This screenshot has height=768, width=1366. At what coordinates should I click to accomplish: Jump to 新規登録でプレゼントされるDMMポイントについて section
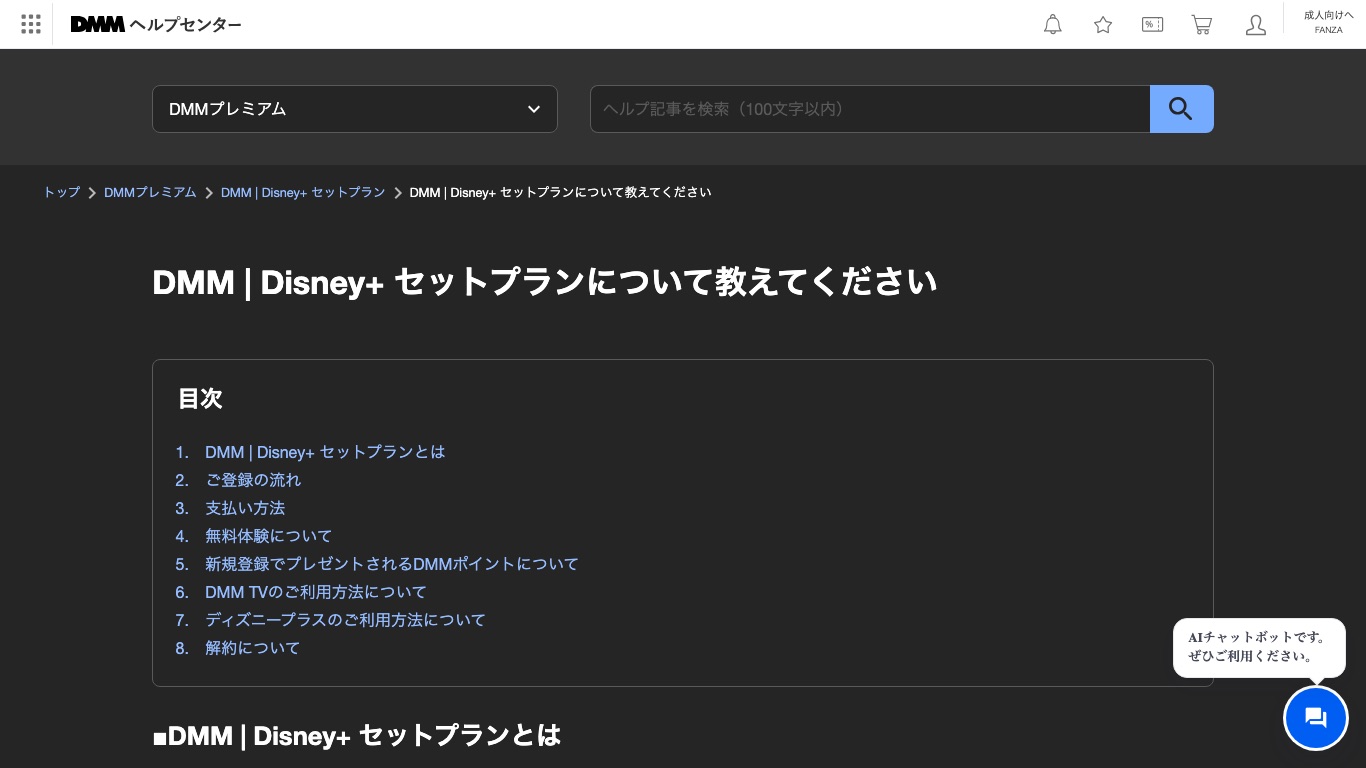392,564
